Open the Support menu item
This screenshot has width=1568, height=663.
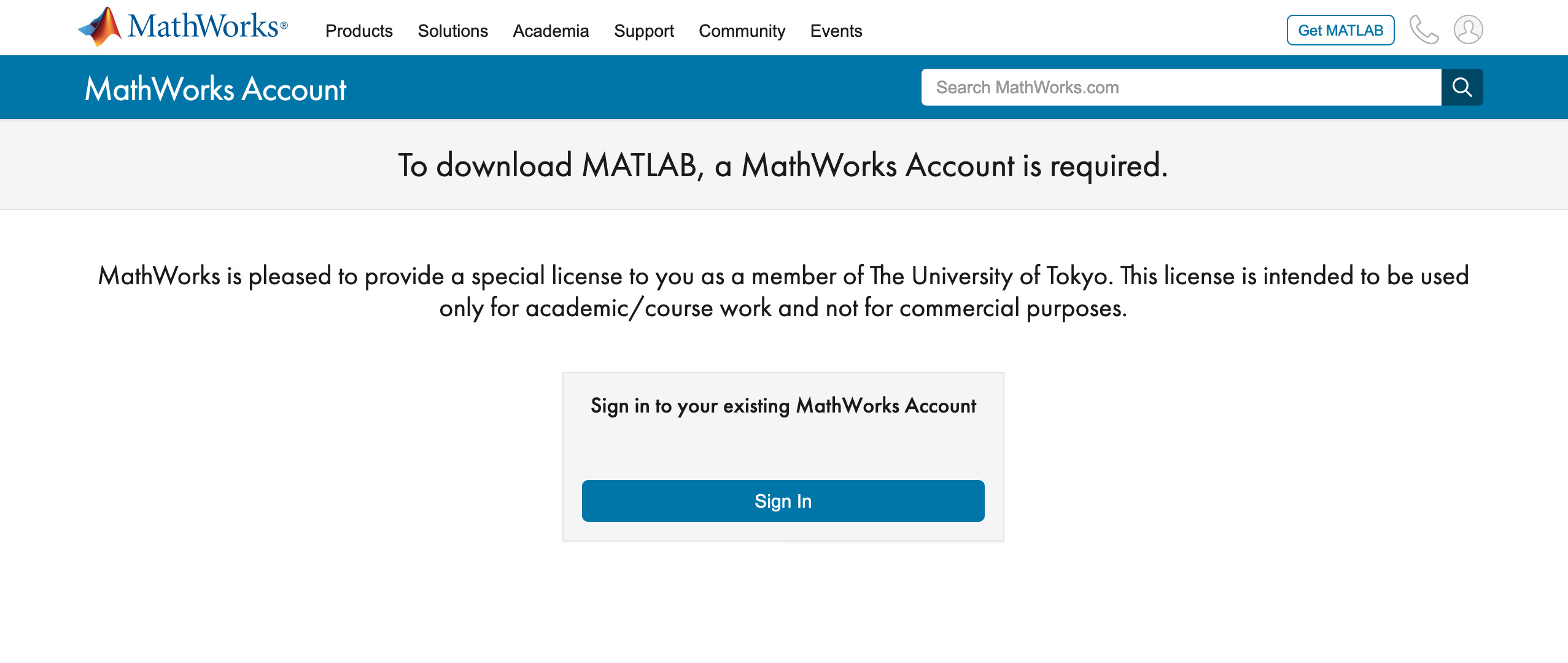point(643,31)
